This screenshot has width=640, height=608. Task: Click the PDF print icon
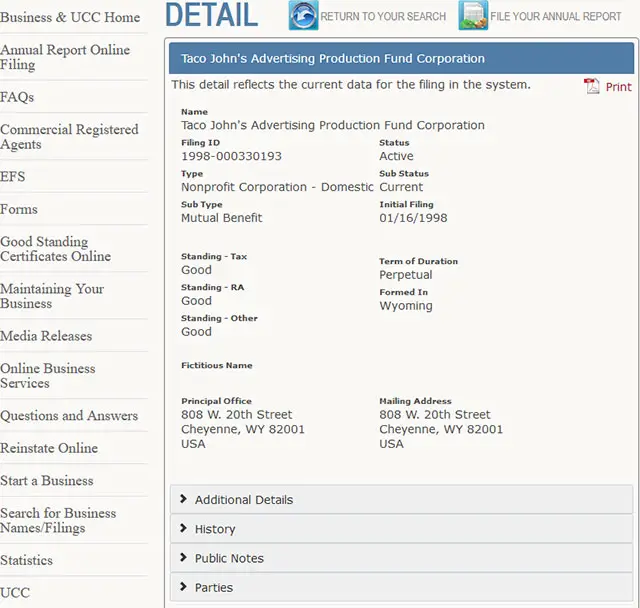pos(591,86)
